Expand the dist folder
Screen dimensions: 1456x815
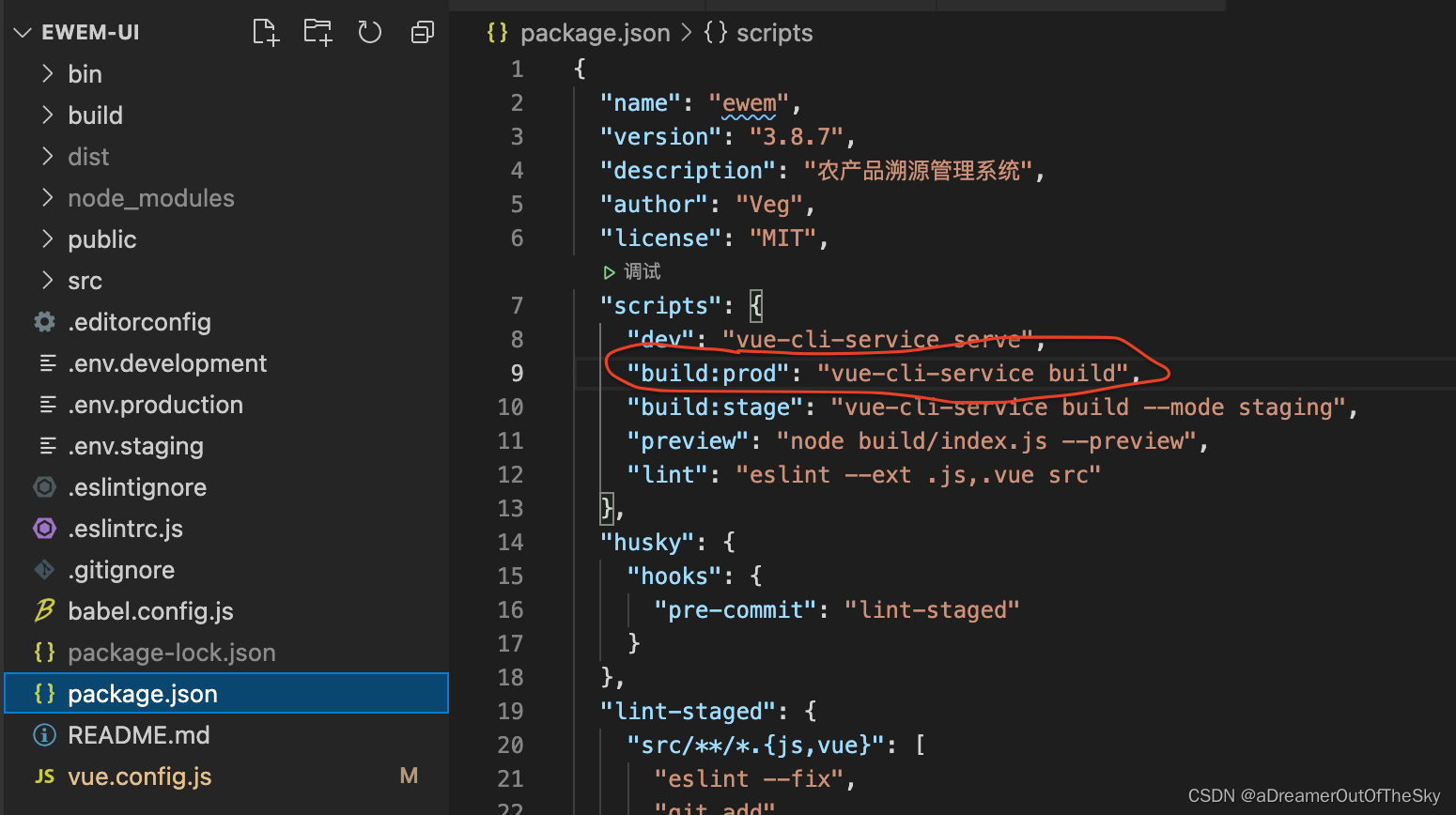tap(47, 156)
